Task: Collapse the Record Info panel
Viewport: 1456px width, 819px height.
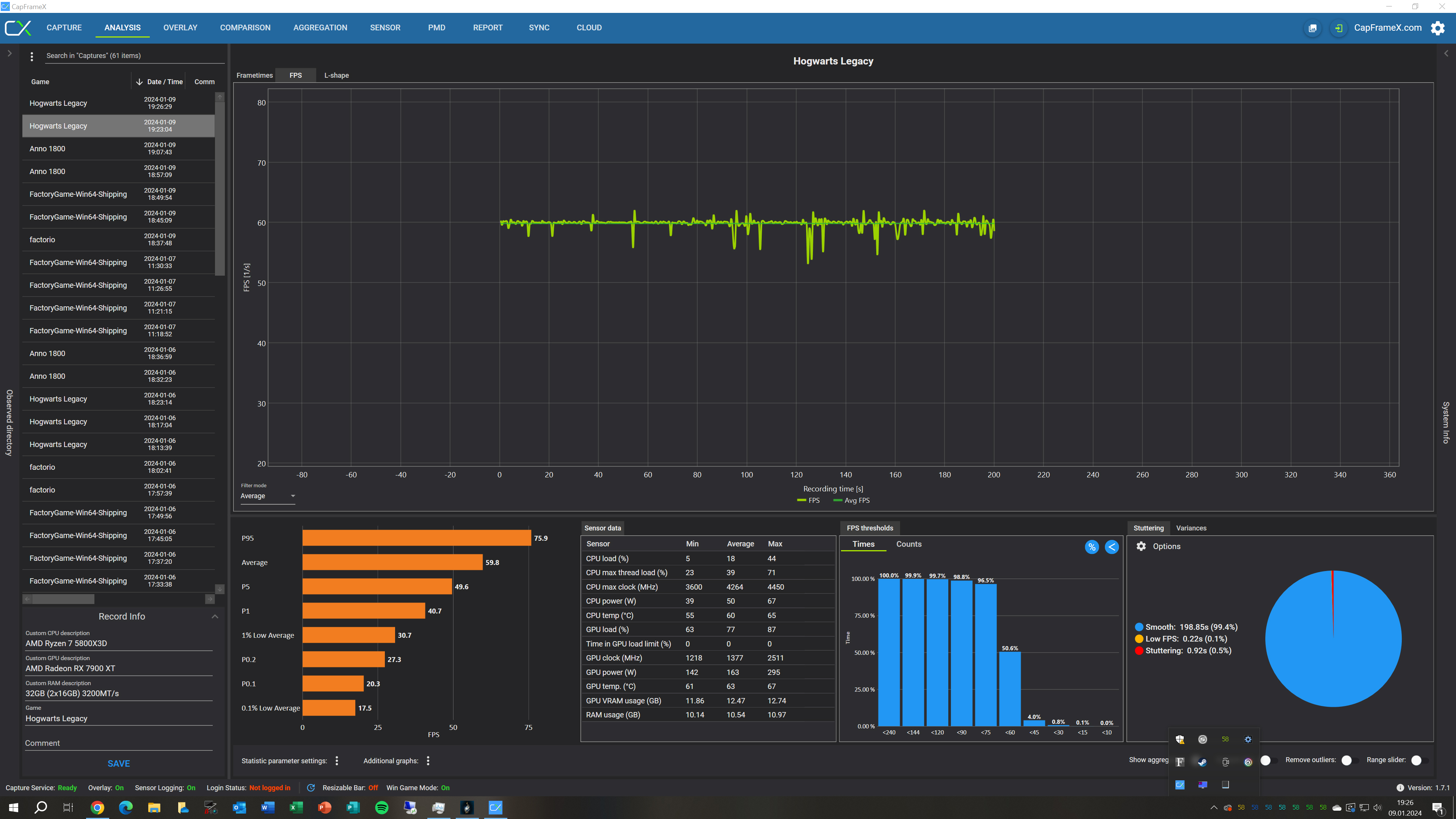Action: (x=215, y=616)
